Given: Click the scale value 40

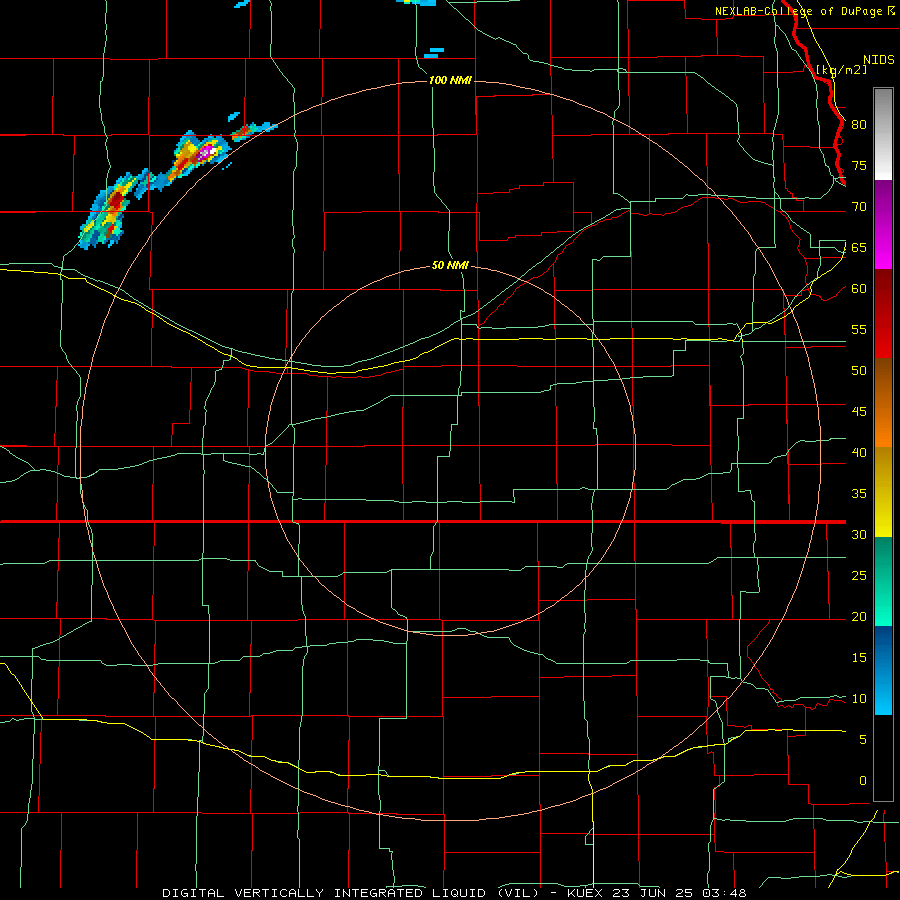Looking at the screenshot, I should pyautogui.click(x=859, y=452).
